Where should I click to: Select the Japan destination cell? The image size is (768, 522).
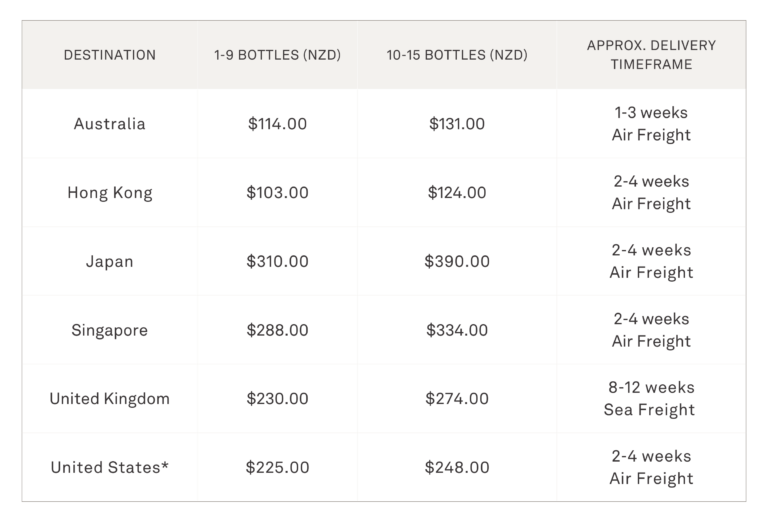point(110,261)
